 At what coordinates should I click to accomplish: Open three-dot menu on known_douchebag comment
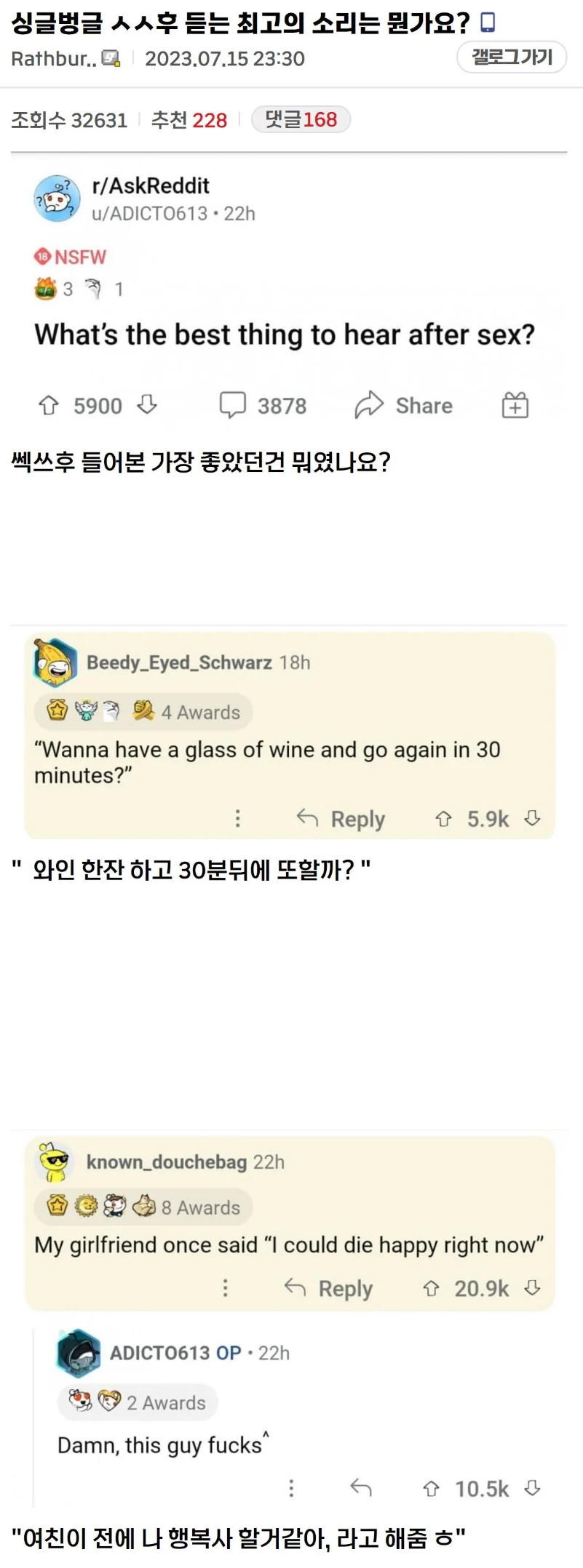click(225, 1288)
